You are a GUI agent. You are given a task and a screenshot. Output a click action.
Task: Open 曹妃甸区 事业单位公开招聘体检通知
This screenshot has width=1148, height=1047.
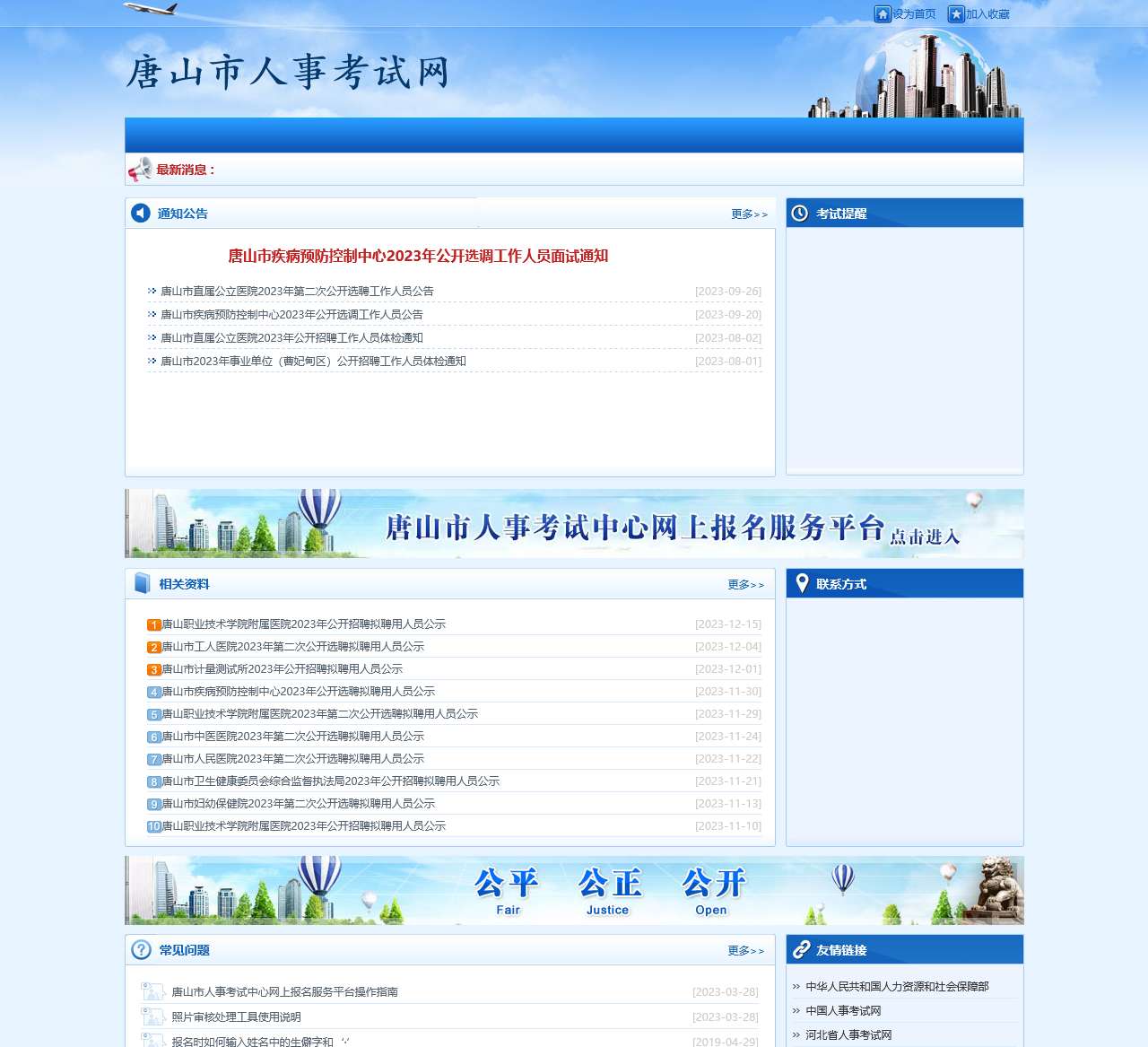(x=313, y=361)
